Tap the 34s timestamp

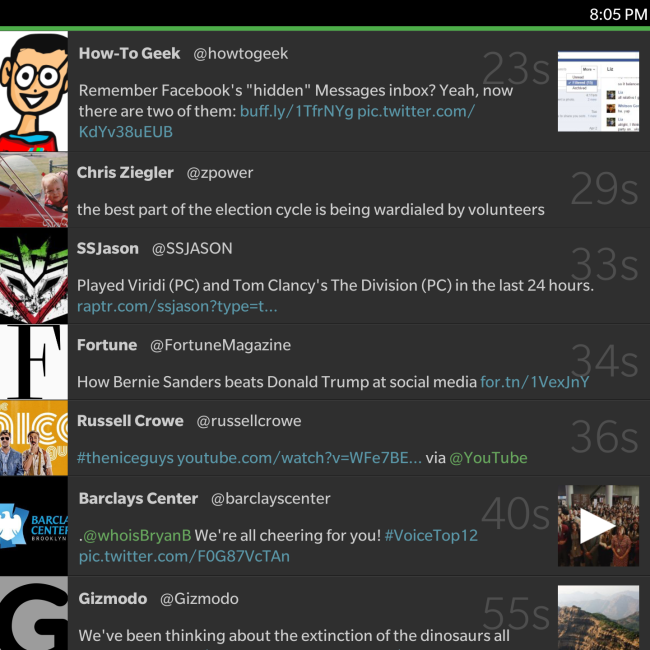coord(604,361)
